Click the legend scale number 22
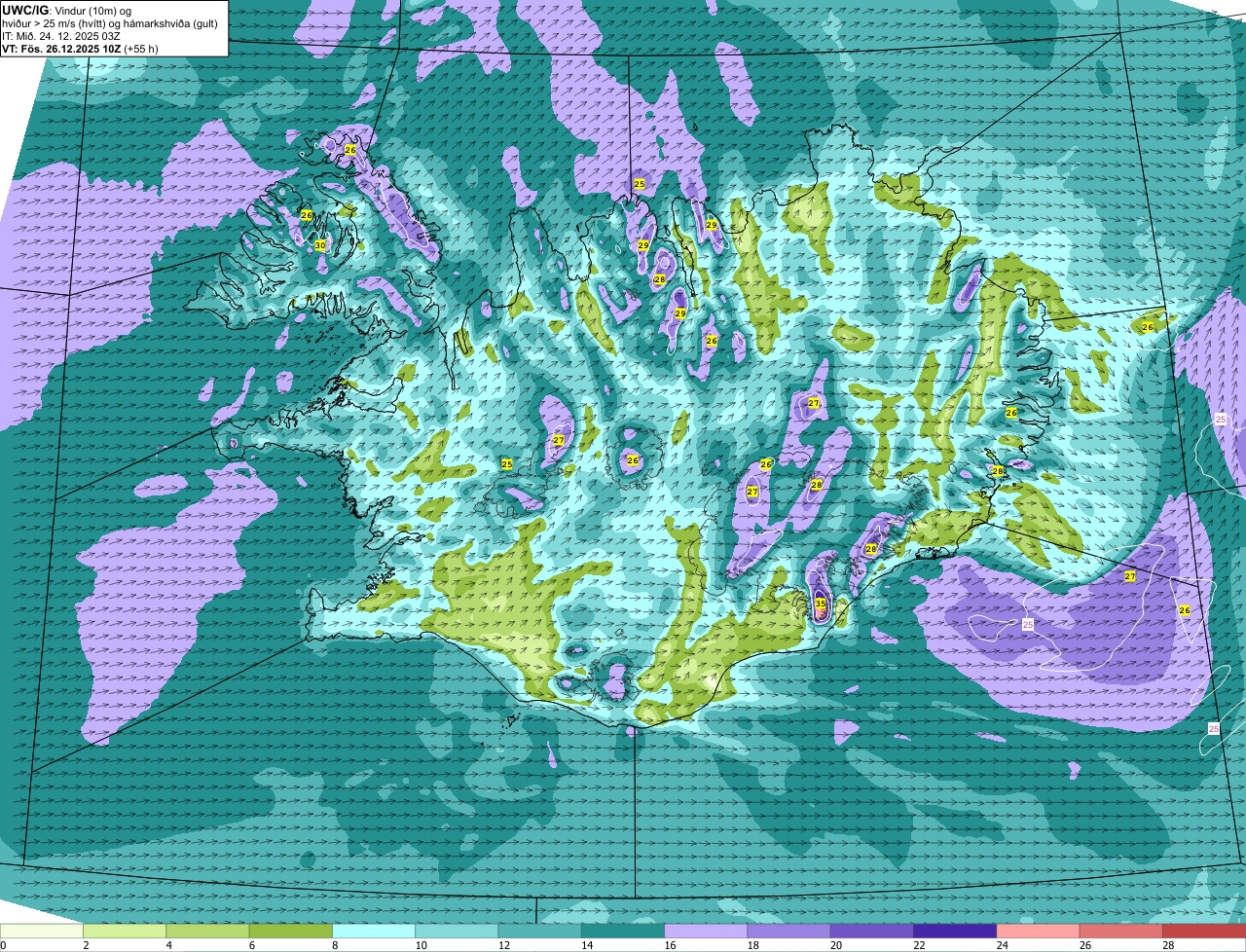The width and height of the screenshot is (1246, 952). tap(919, 945)
